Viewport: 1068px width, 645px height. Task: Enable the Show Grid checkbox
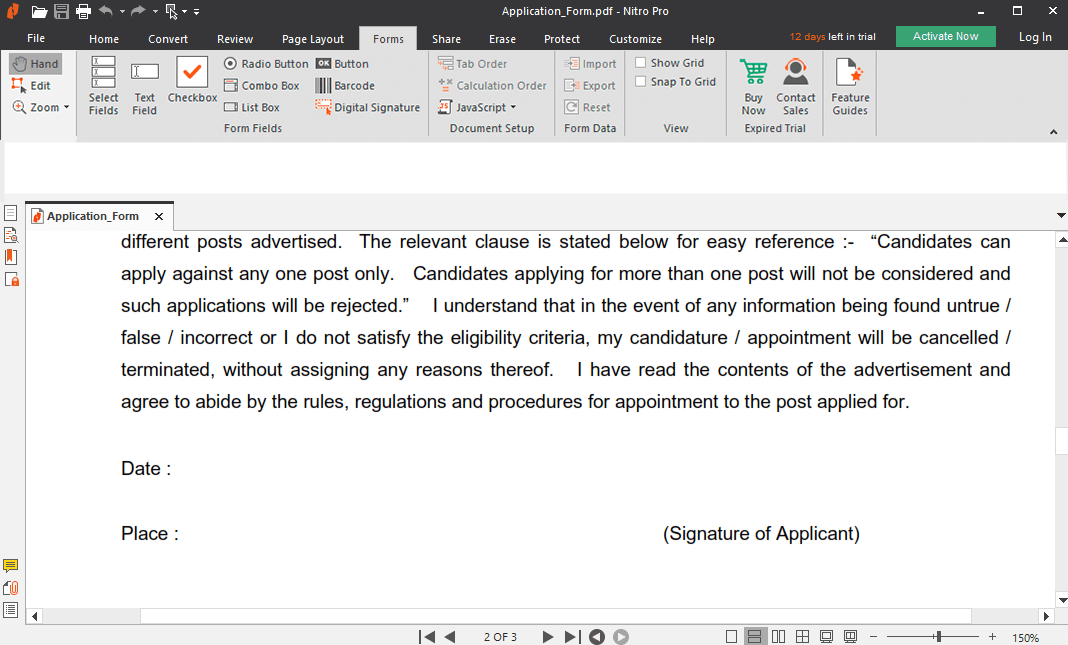(641, 63)
